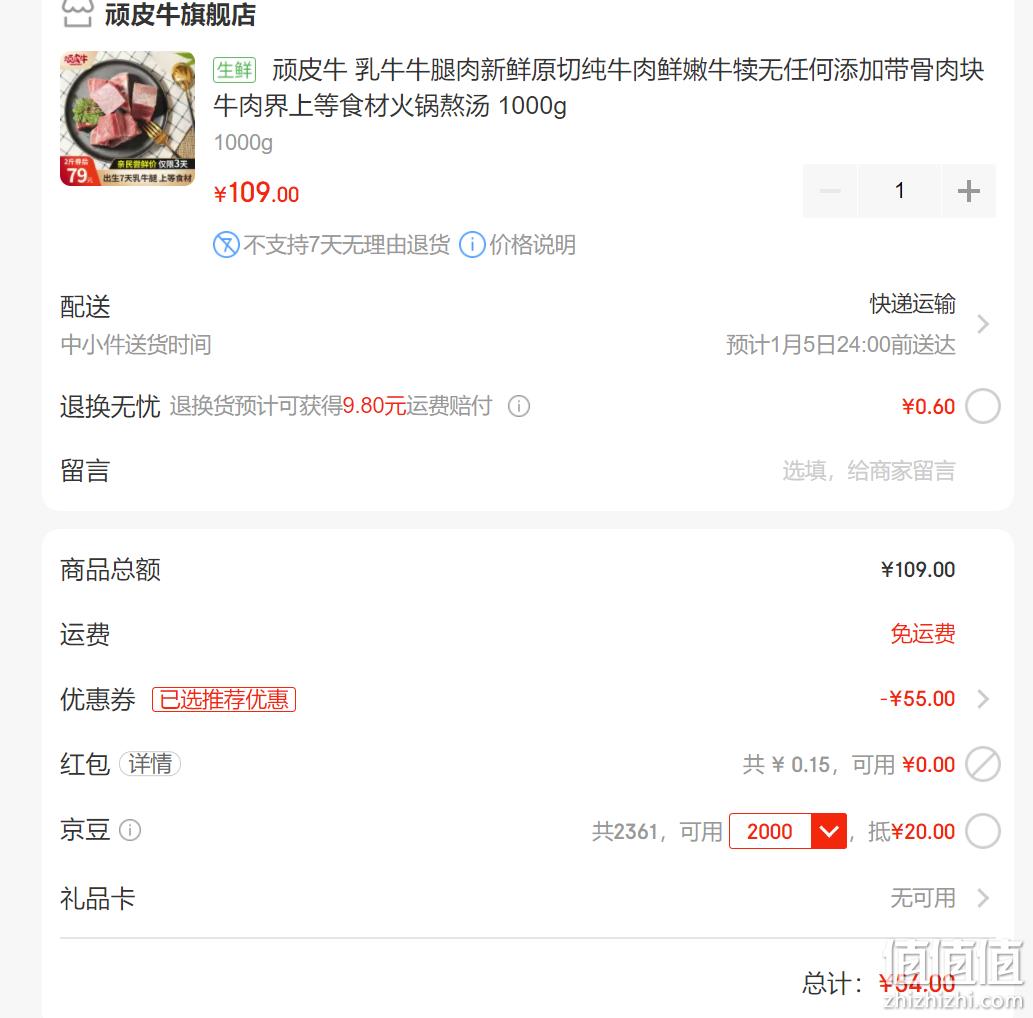
Task: Click info icon next to 退换无忧 description
Action: [x=518, y=406]
